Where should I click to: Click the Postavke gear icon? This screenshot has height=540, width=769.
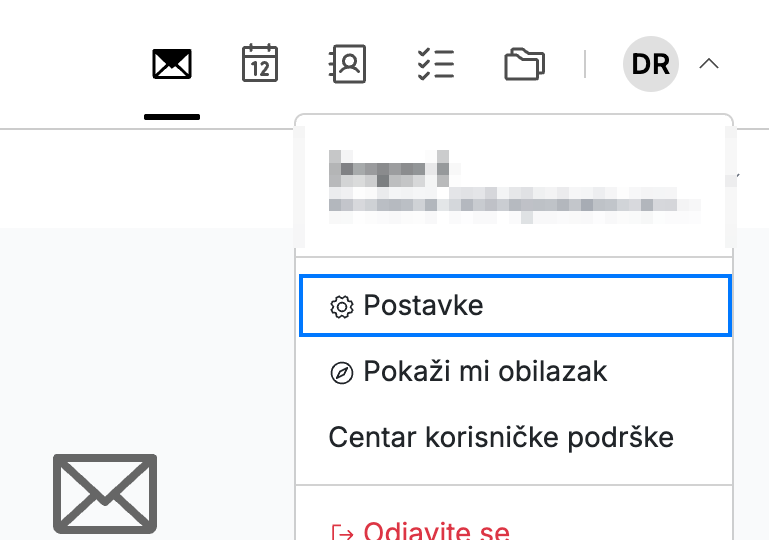click(x=342, y=307)
